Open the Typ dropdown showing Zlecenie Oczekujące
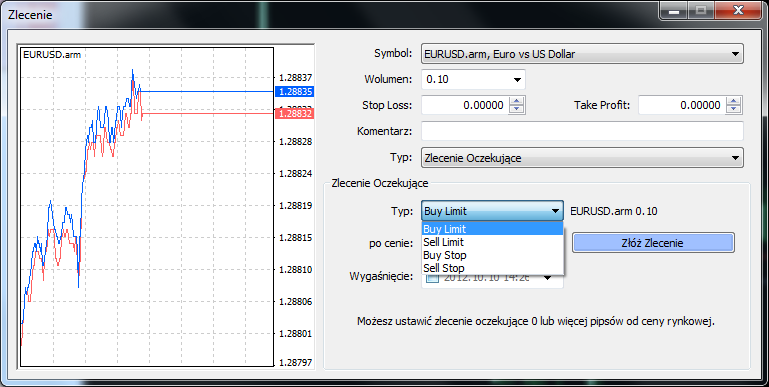The width and height of the screenshot is (769, 387). point(582,158)
